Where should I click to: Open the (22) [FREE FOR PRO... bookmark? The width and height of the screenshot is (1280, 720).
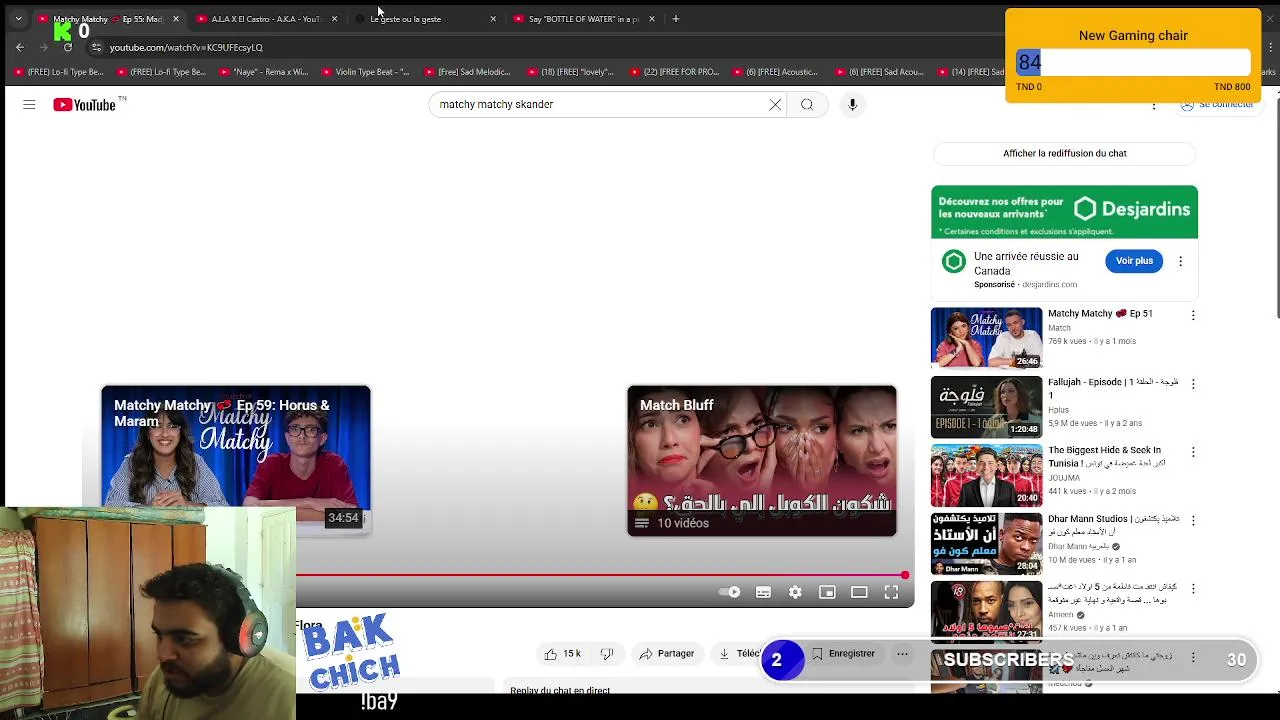(673, 72)
